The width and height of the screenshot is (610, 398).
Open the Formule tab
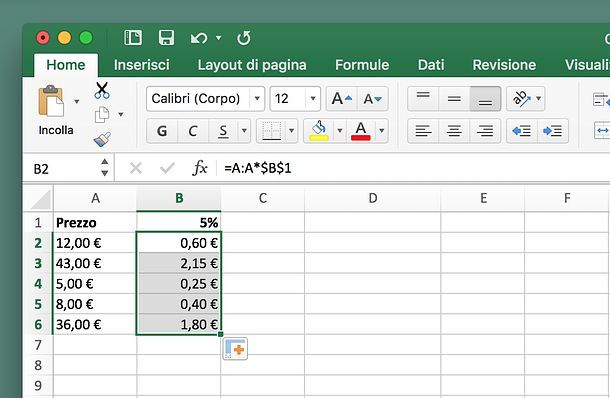(362, 65)
